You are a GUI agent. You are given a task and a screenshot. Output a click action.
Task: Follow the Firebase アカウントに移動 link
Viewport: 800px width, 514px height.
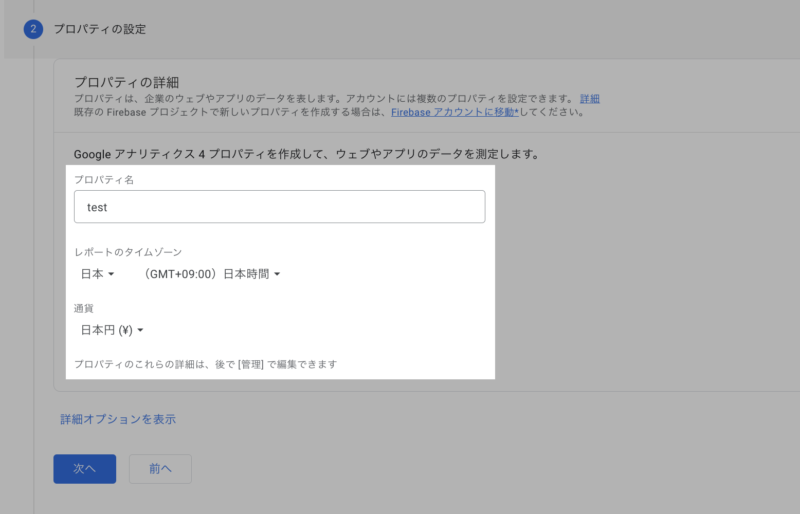453,113
